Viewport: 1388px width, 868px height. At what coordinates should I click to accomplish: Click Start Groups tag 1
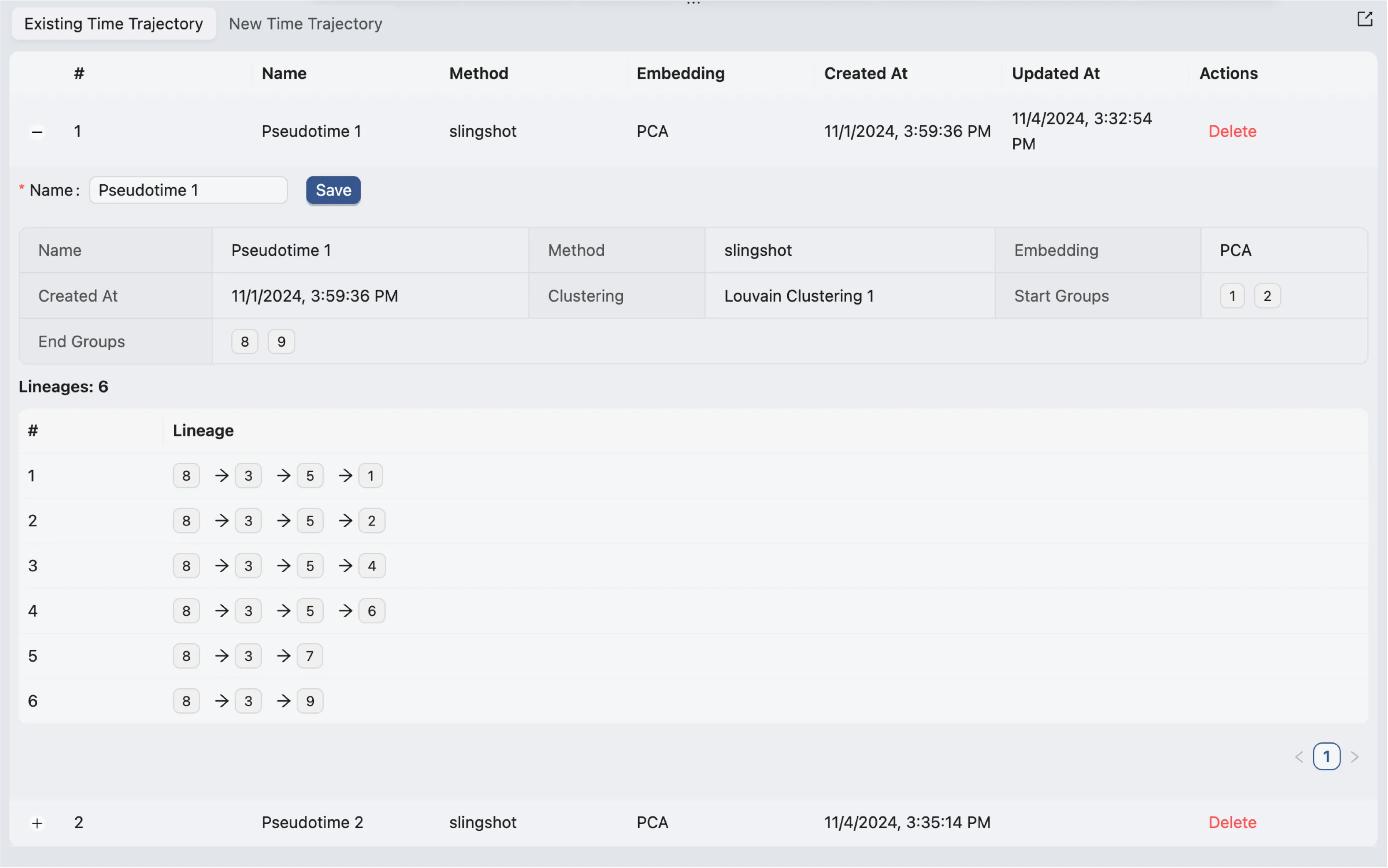pyautogui.click(x=1232, y=296)
